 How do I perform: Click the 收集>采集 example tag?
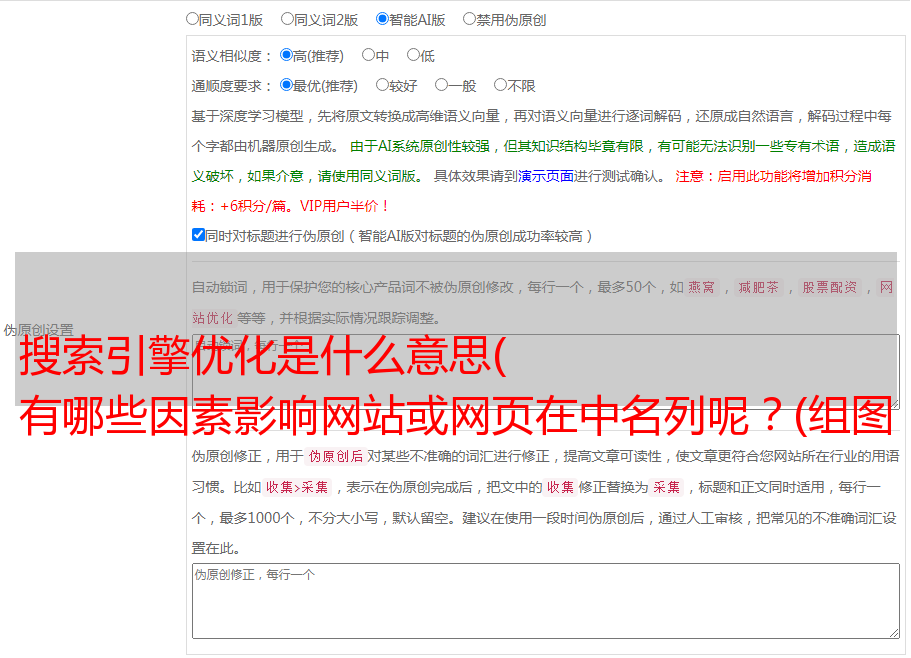click(x=297, y=487)
